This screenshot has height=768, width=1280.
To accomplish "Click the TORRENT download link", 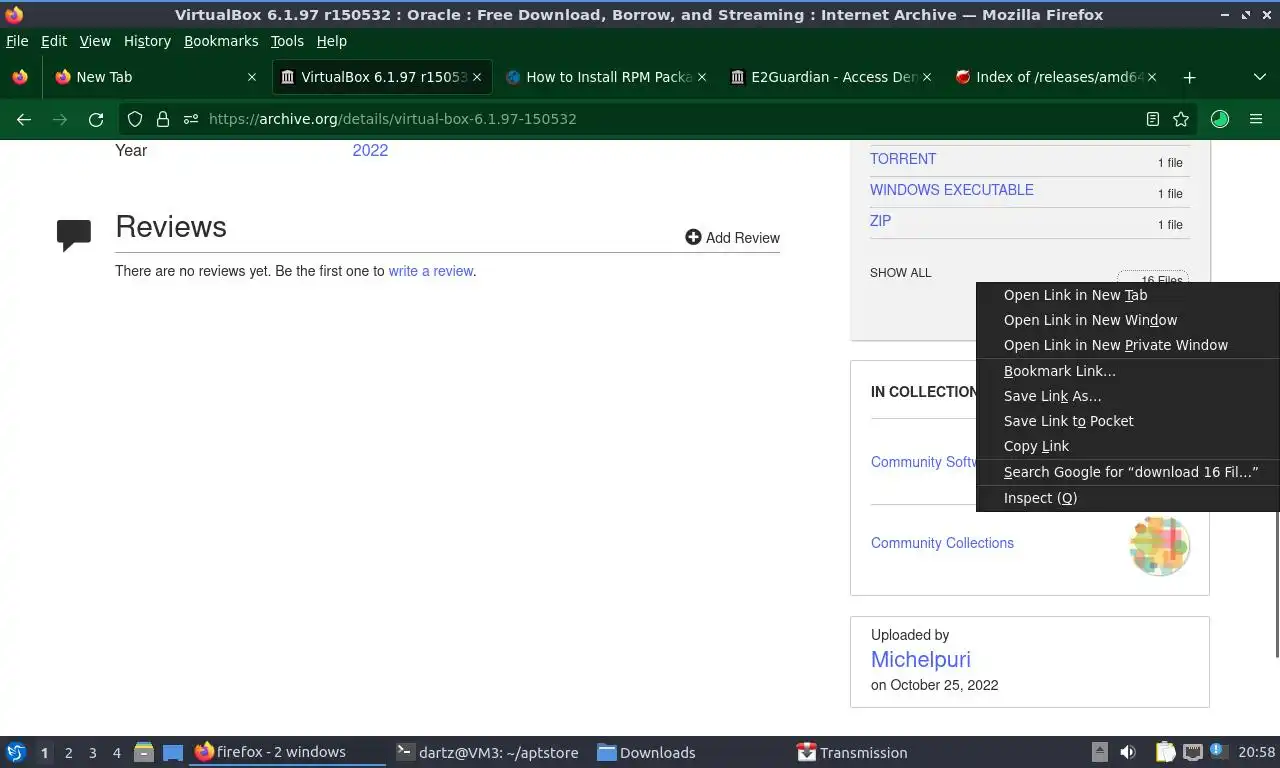I will click(903, 159).
